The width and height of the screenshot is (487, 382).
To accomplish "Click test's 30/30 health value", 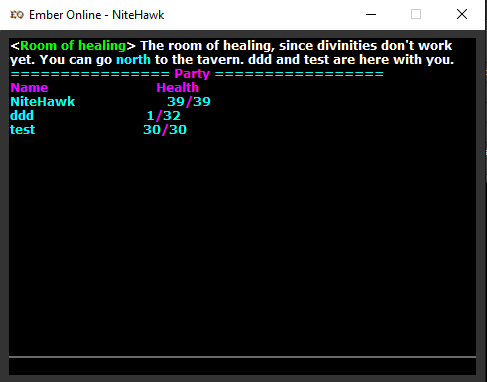I will click(x=165, y=130).
